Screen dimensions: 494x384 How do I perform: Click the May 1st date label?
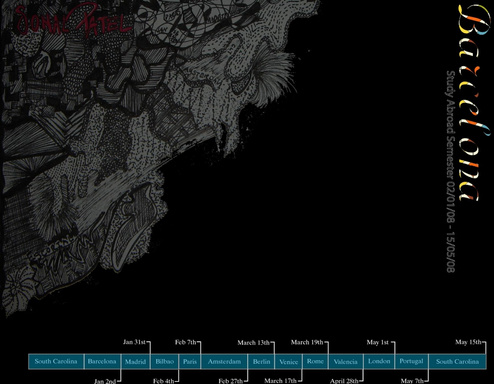378,342
